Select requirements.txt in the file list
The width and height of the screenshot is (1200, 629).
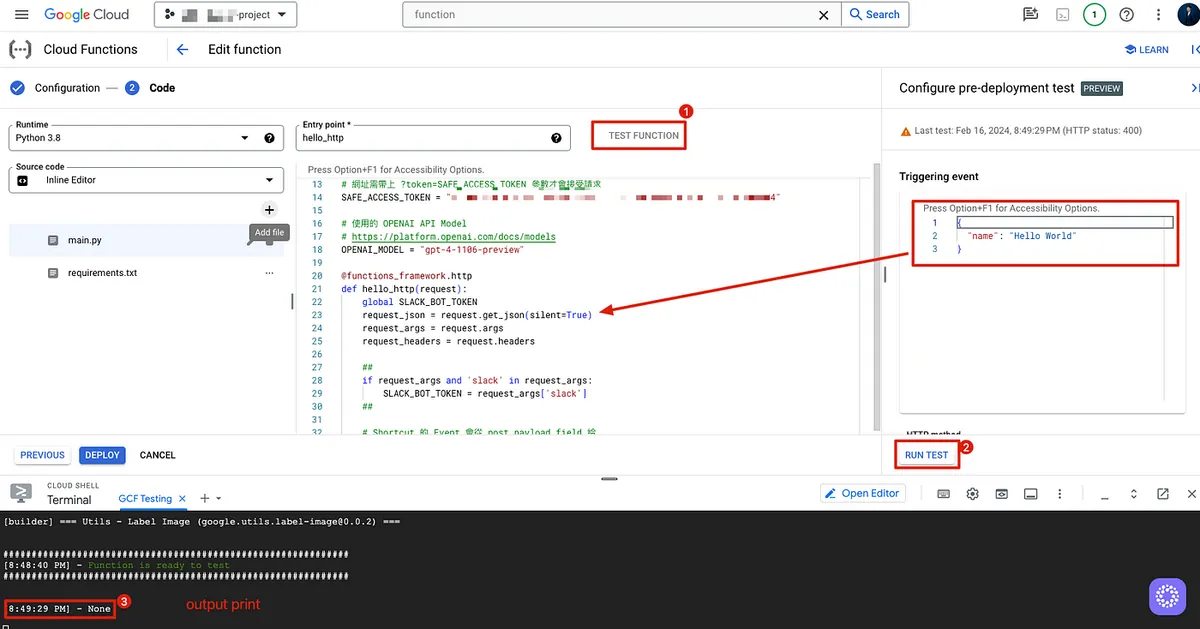(x=102, y=273)
